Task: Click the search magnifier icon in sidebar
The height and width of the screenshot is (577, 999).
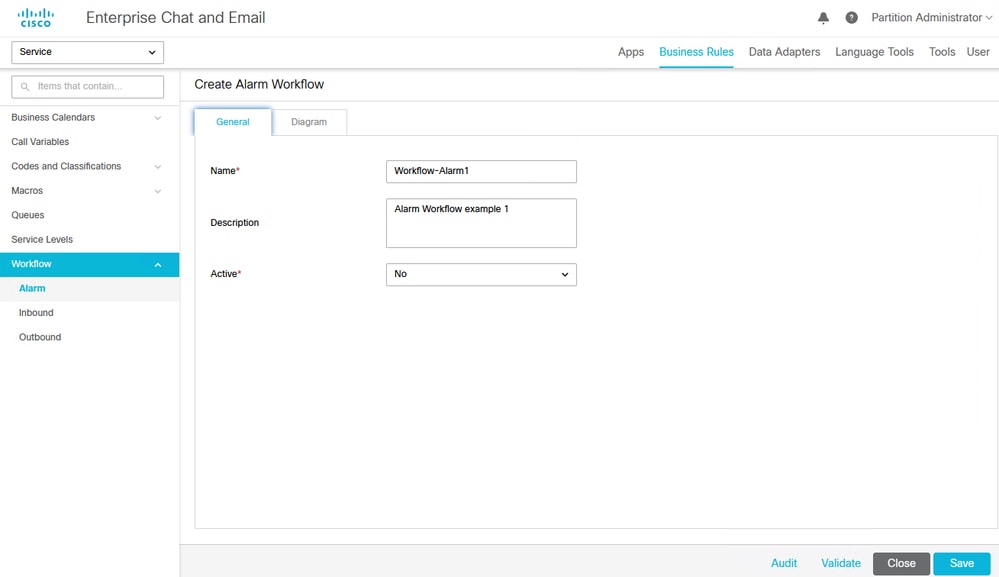Action: 25,87
